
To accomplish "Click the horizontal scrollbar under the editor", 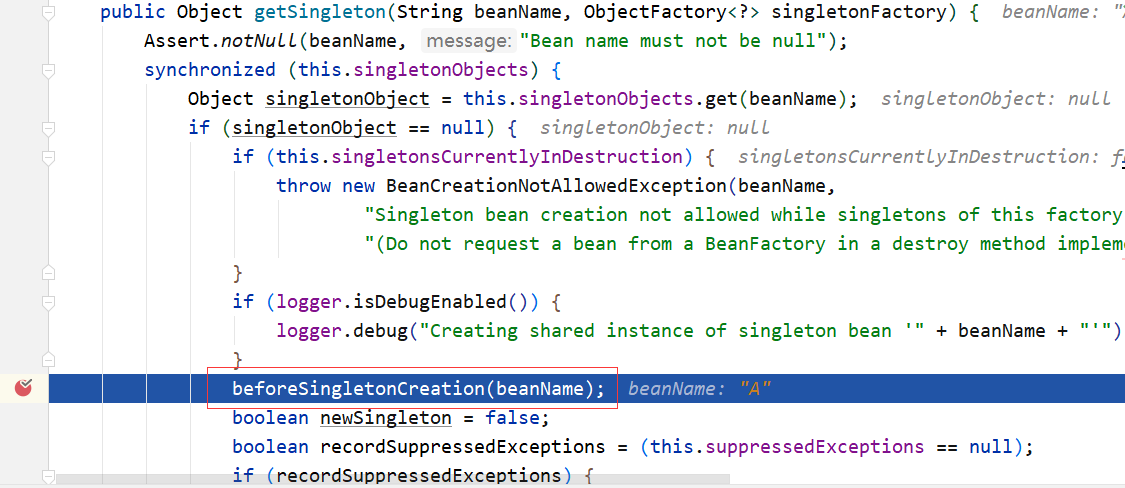I will coord(392,479).
